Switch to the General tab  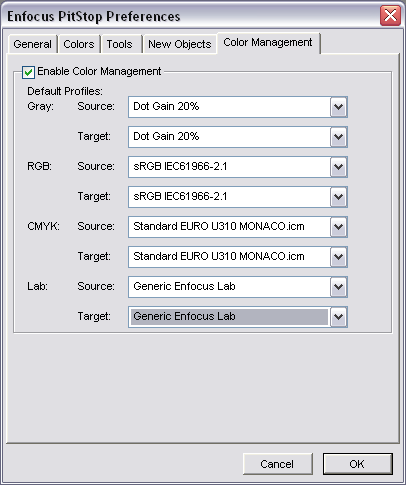point(32,44)
